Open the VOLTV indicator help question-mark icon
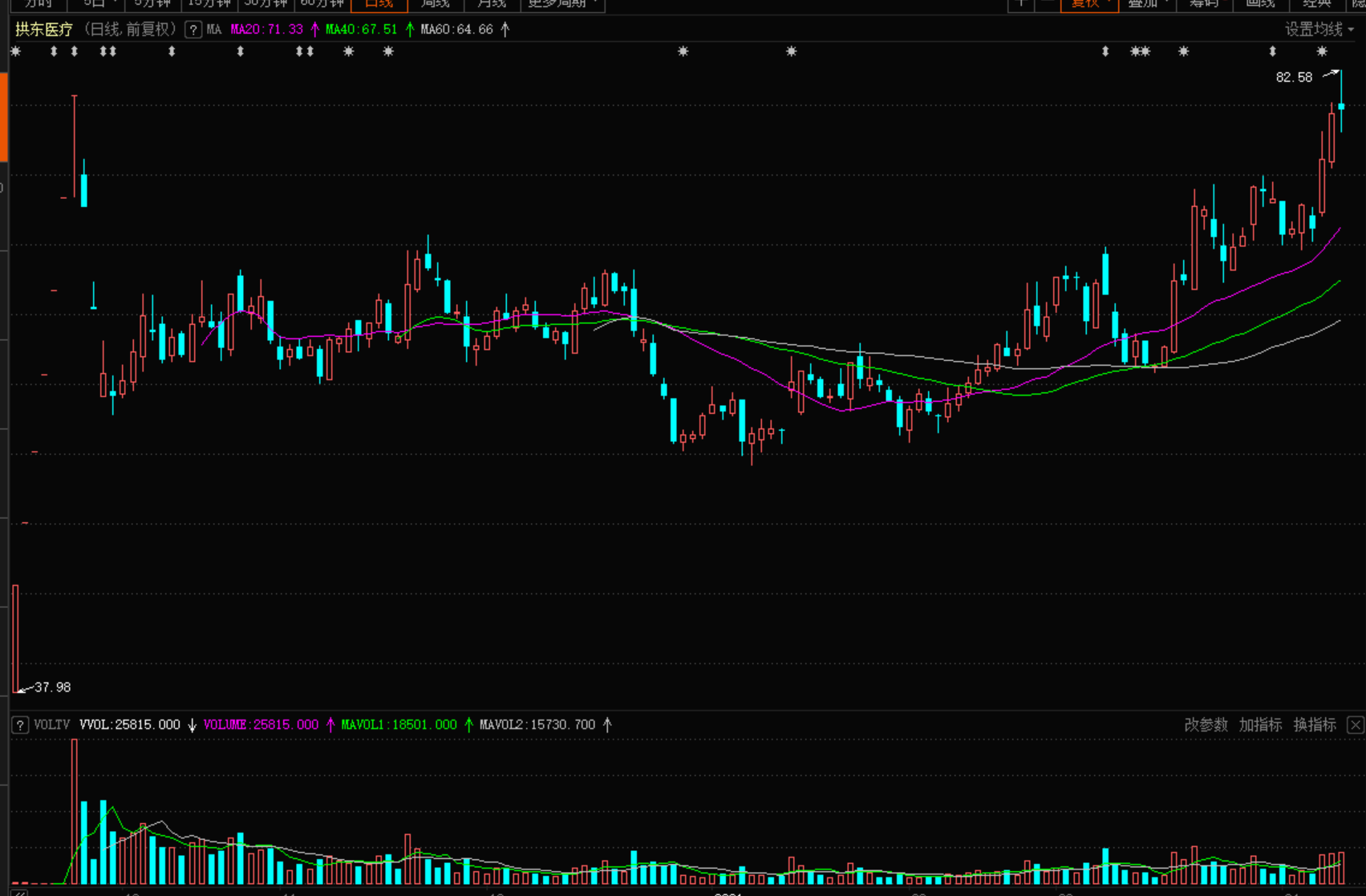 coord(20,725)
